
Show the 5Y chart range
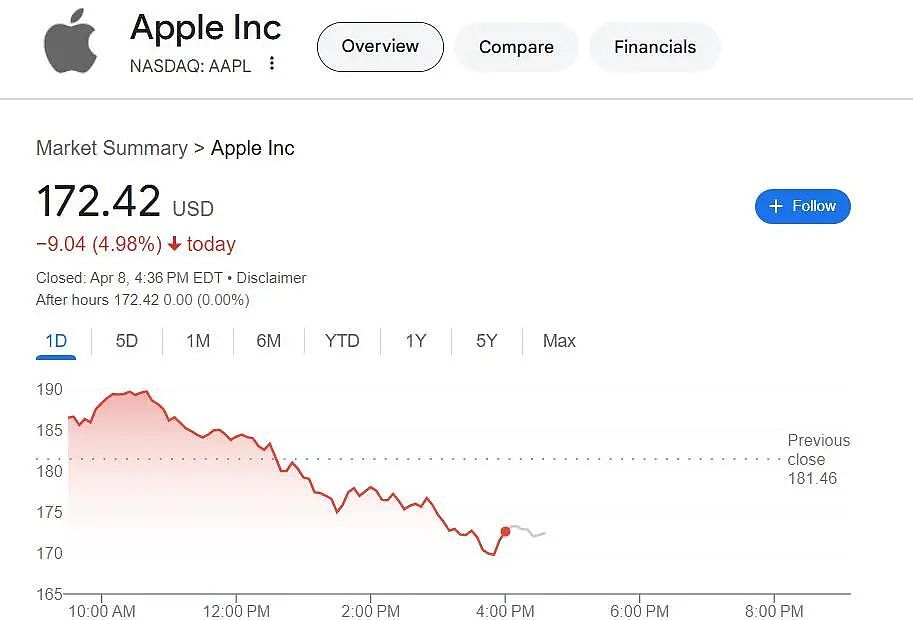[x=487, y=341]
